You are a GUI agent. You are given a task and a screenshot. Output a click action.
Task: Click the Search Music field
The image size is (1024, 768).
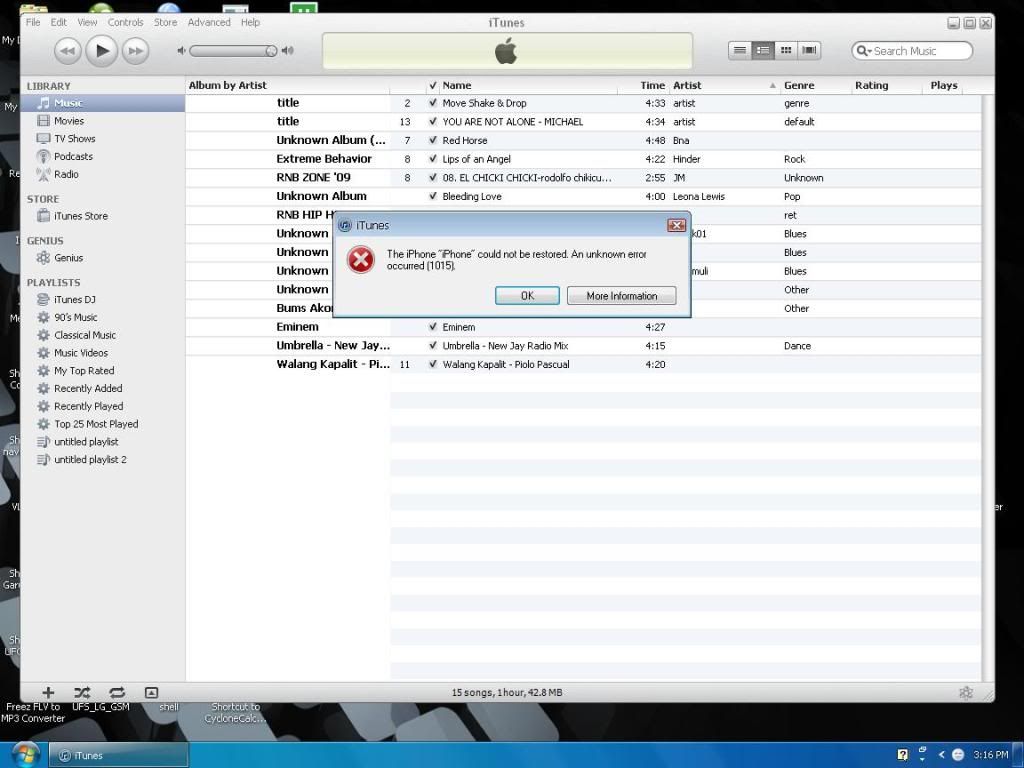click(x=912, y=51)
